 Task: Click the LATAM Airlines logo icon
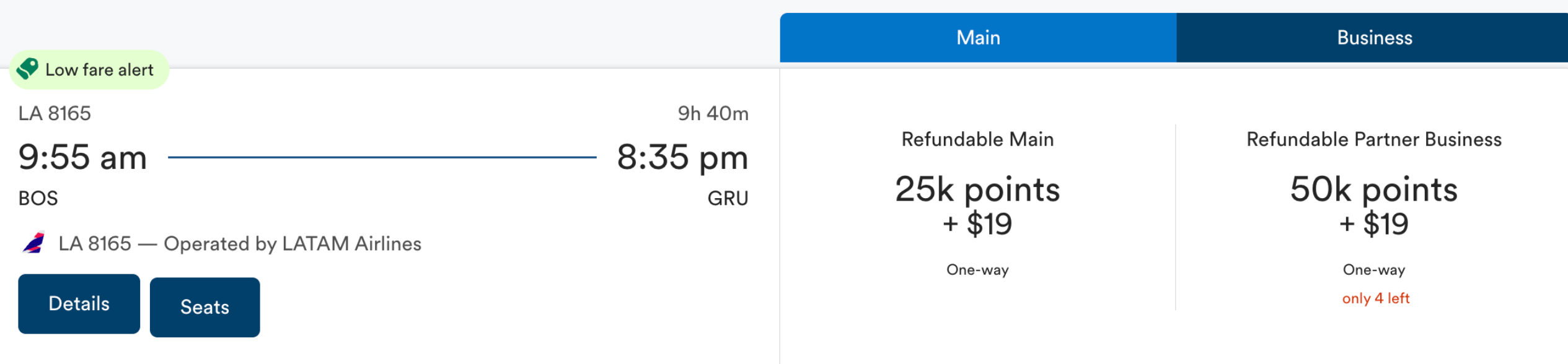(34, 243)
